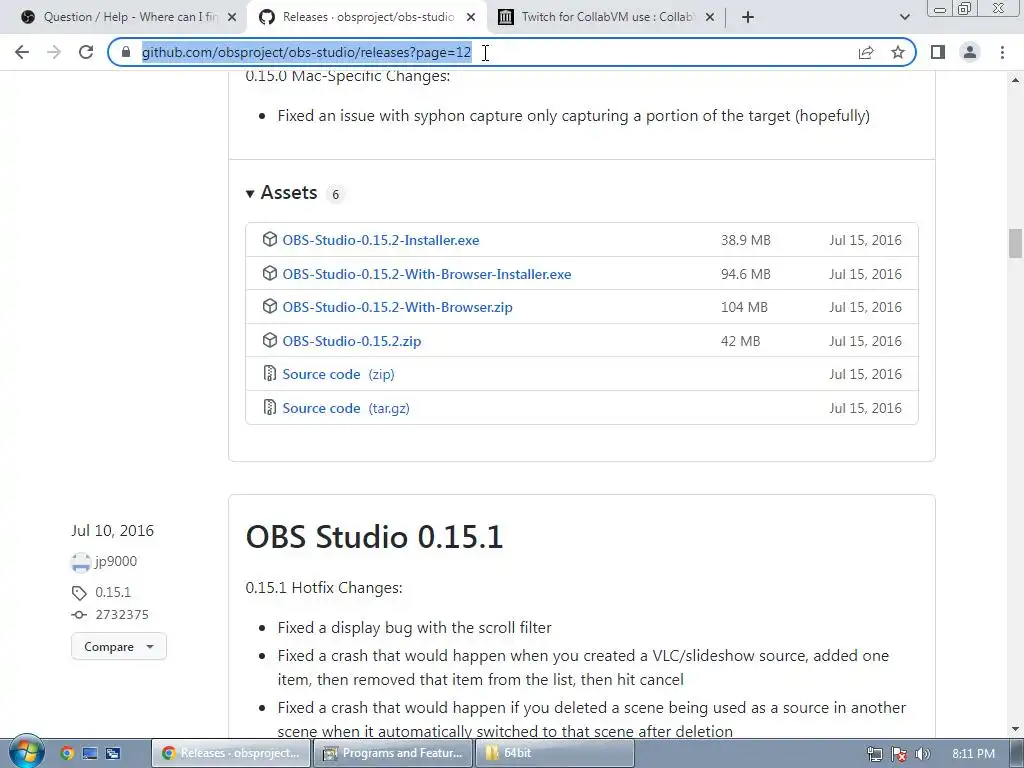Open a new tab with the plus button

[x=748, y=17]
